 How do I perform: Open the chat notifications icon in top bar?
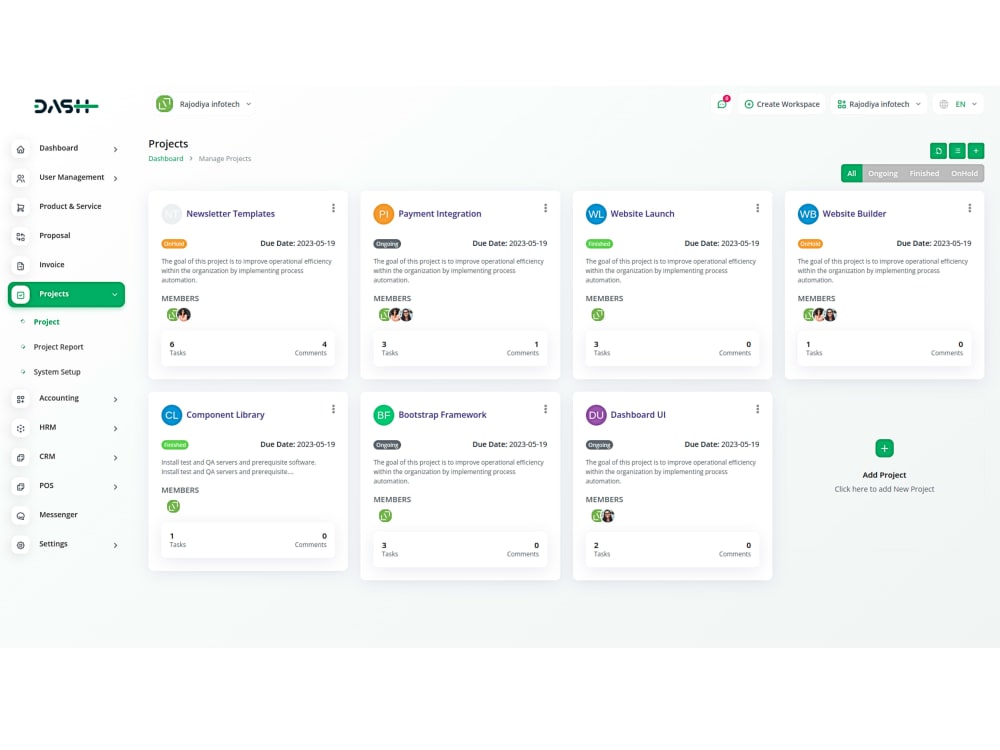click(721, 103)
